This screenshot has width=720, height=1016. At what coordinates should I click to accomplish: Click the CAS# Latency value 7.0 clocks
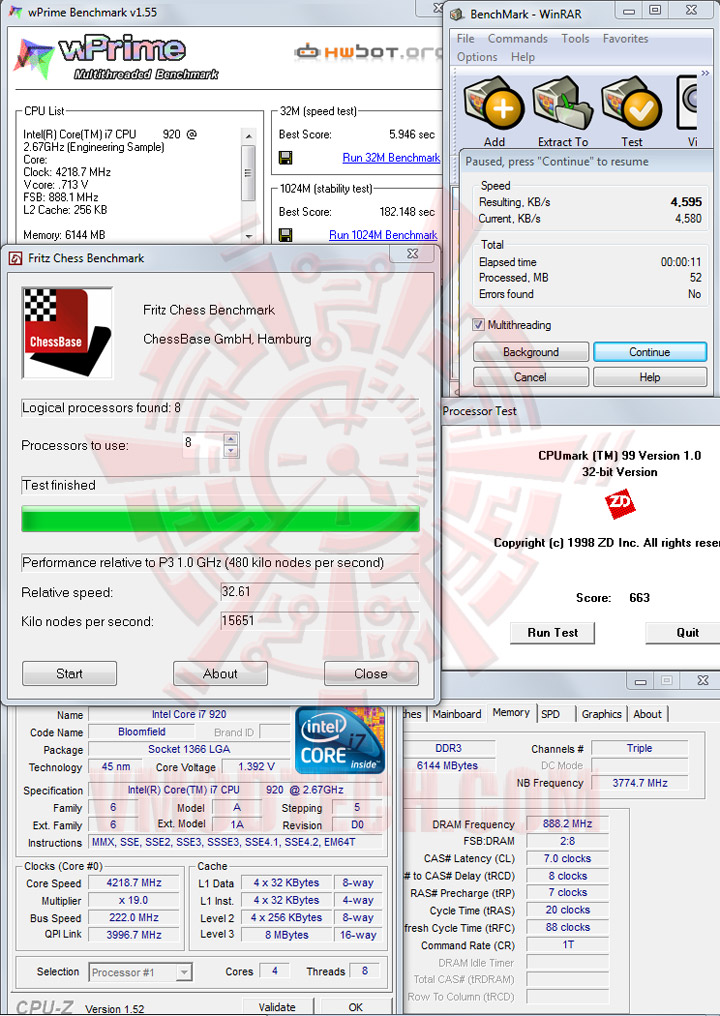[x=568, y=859]
